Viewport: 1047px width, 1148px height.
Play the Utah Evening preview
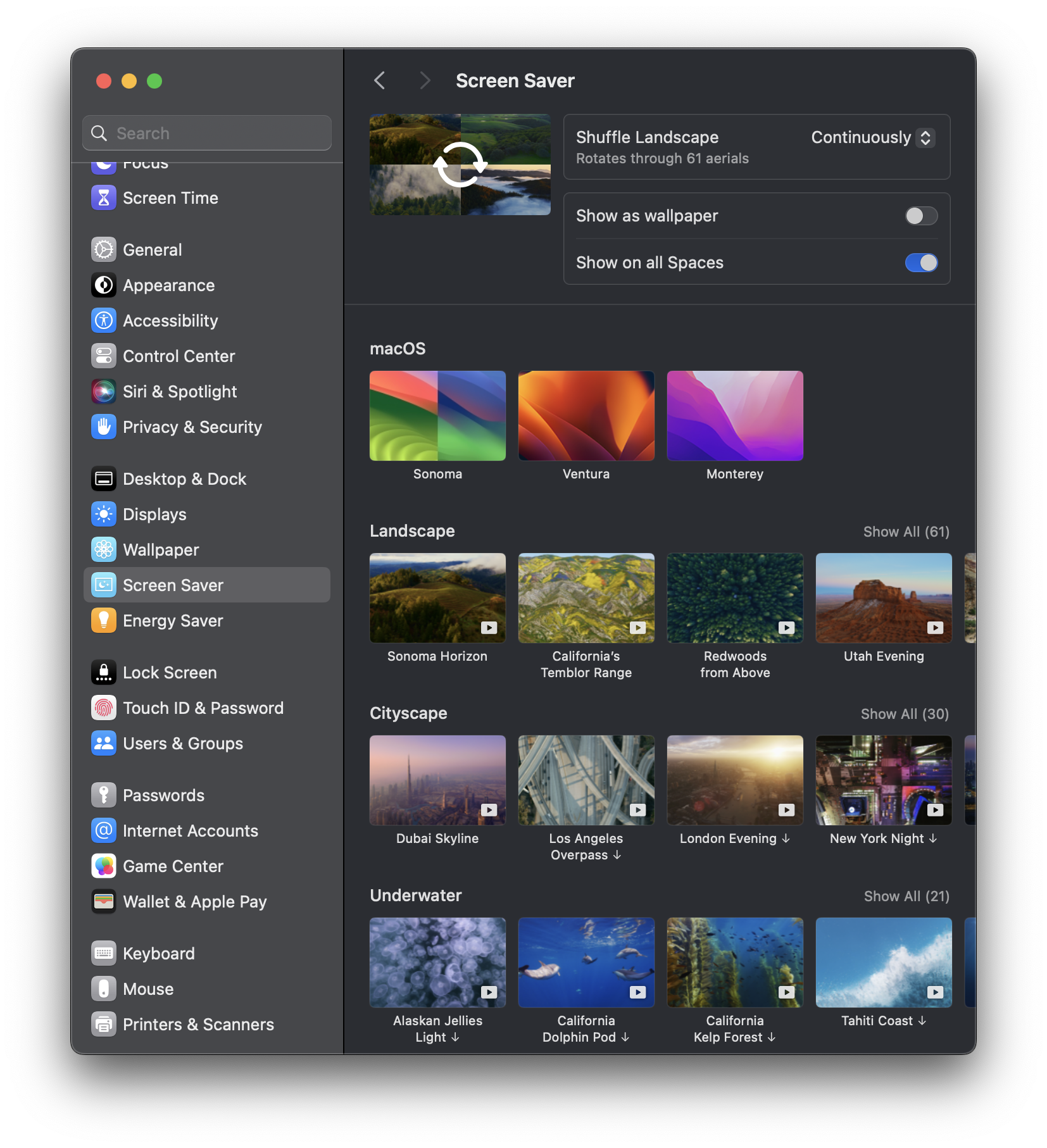tap(934, 628)
